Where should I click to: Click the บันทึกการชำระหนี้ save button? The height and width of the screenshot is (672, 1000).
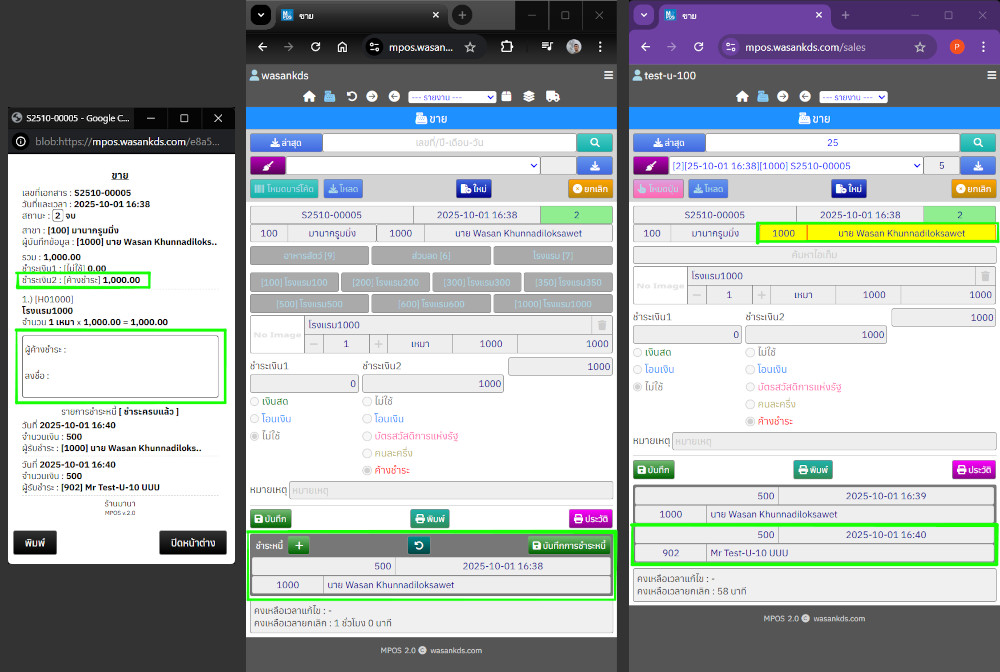click(x=568, y=545)
